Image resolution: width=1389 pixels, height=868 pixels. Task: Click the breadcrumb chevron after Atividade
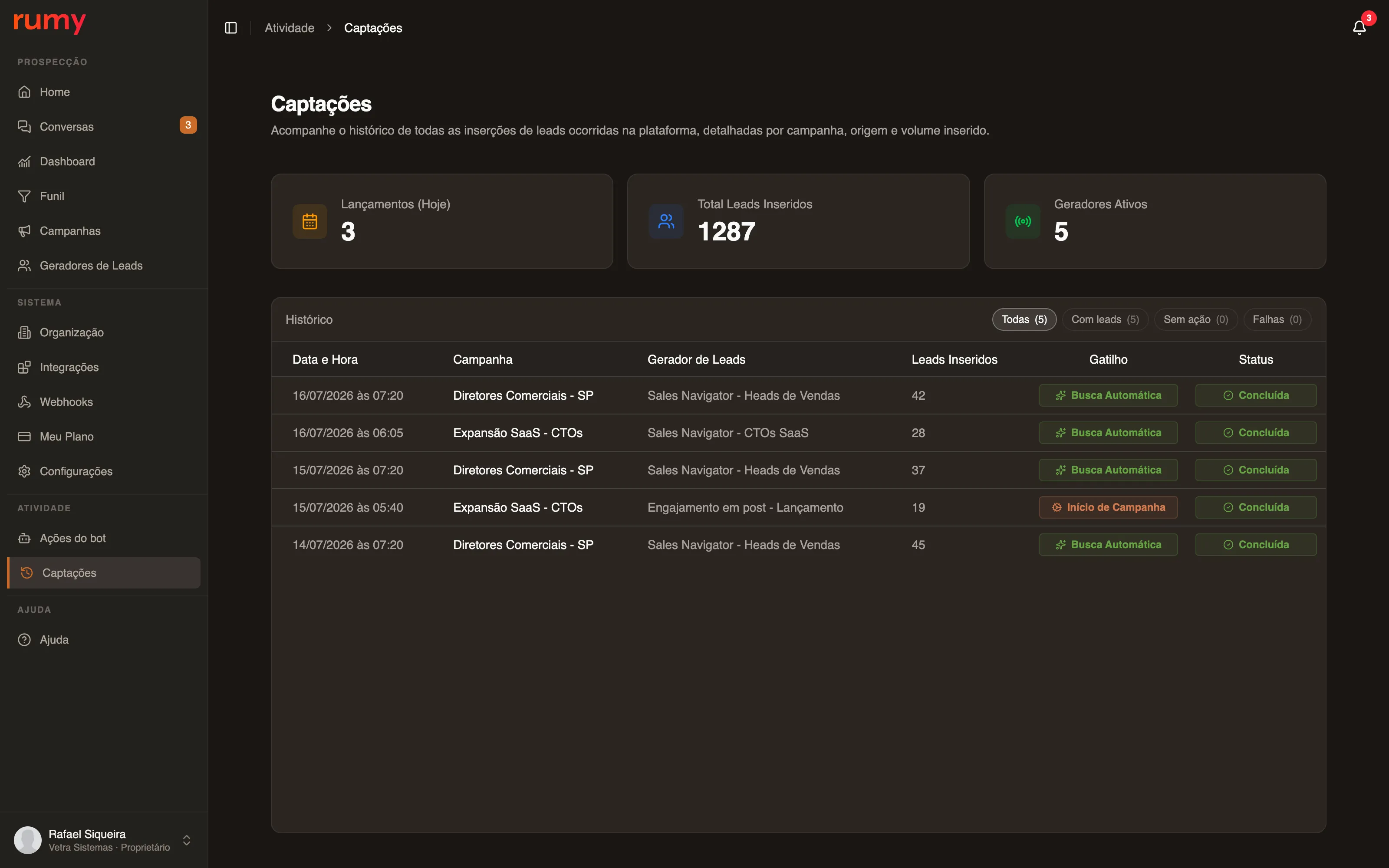(329, 27)
